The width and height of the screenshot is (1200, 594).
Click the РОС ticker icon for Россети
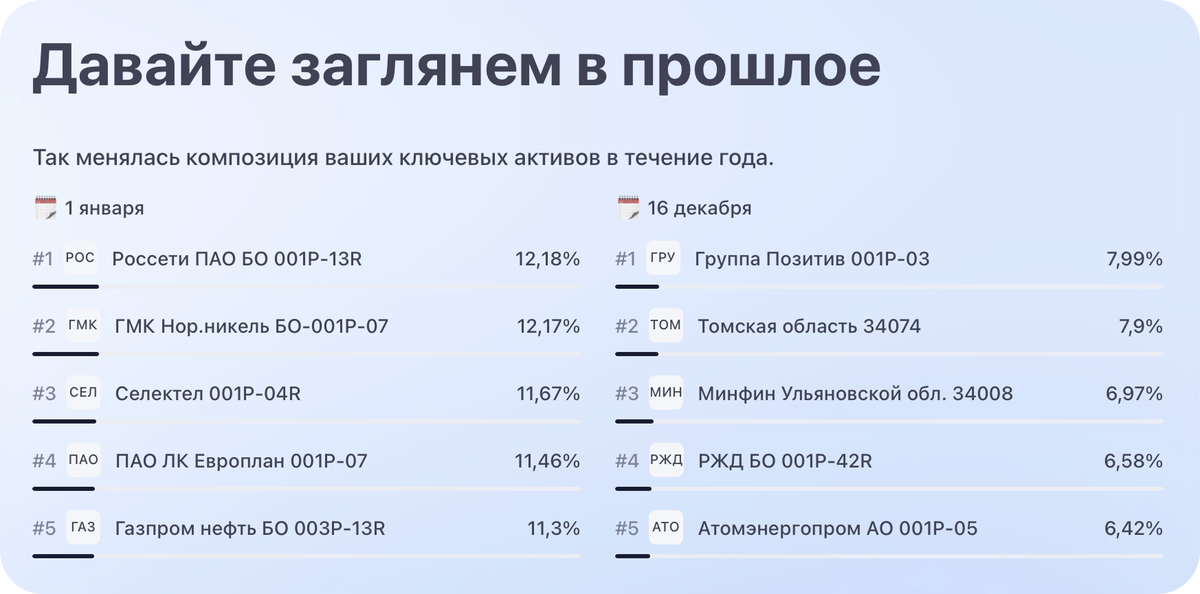pyautogui.click(x=80, y=258)
